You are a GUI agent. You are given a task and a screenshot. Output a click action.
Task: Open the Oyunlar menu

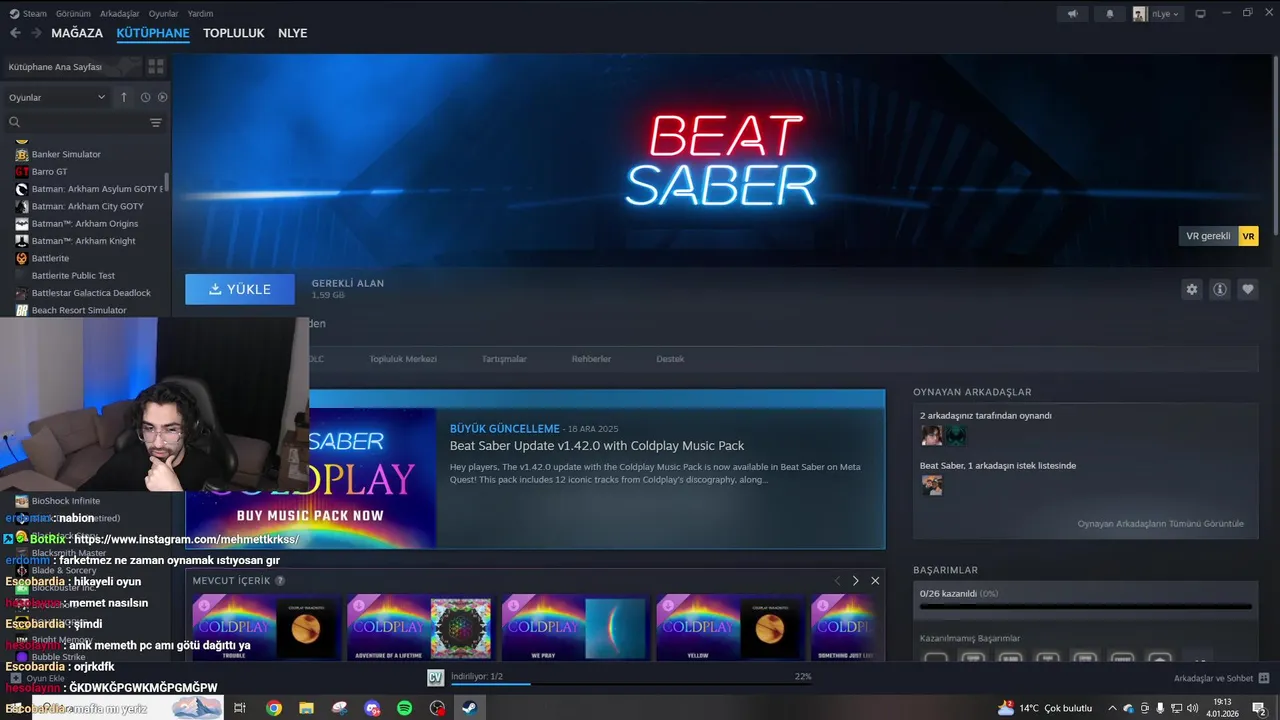pyautogui.click(x=163, y=14)
